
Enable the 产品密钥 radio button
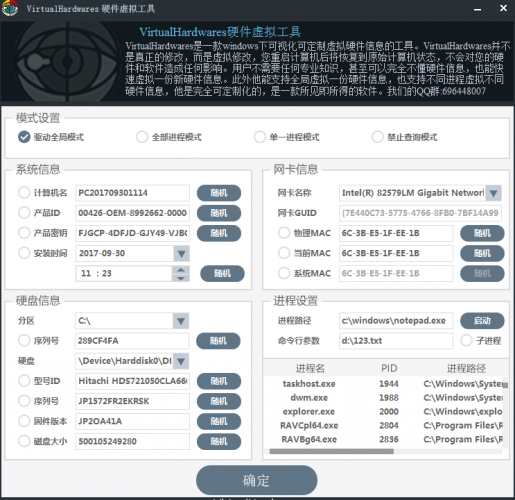[24, 233]
